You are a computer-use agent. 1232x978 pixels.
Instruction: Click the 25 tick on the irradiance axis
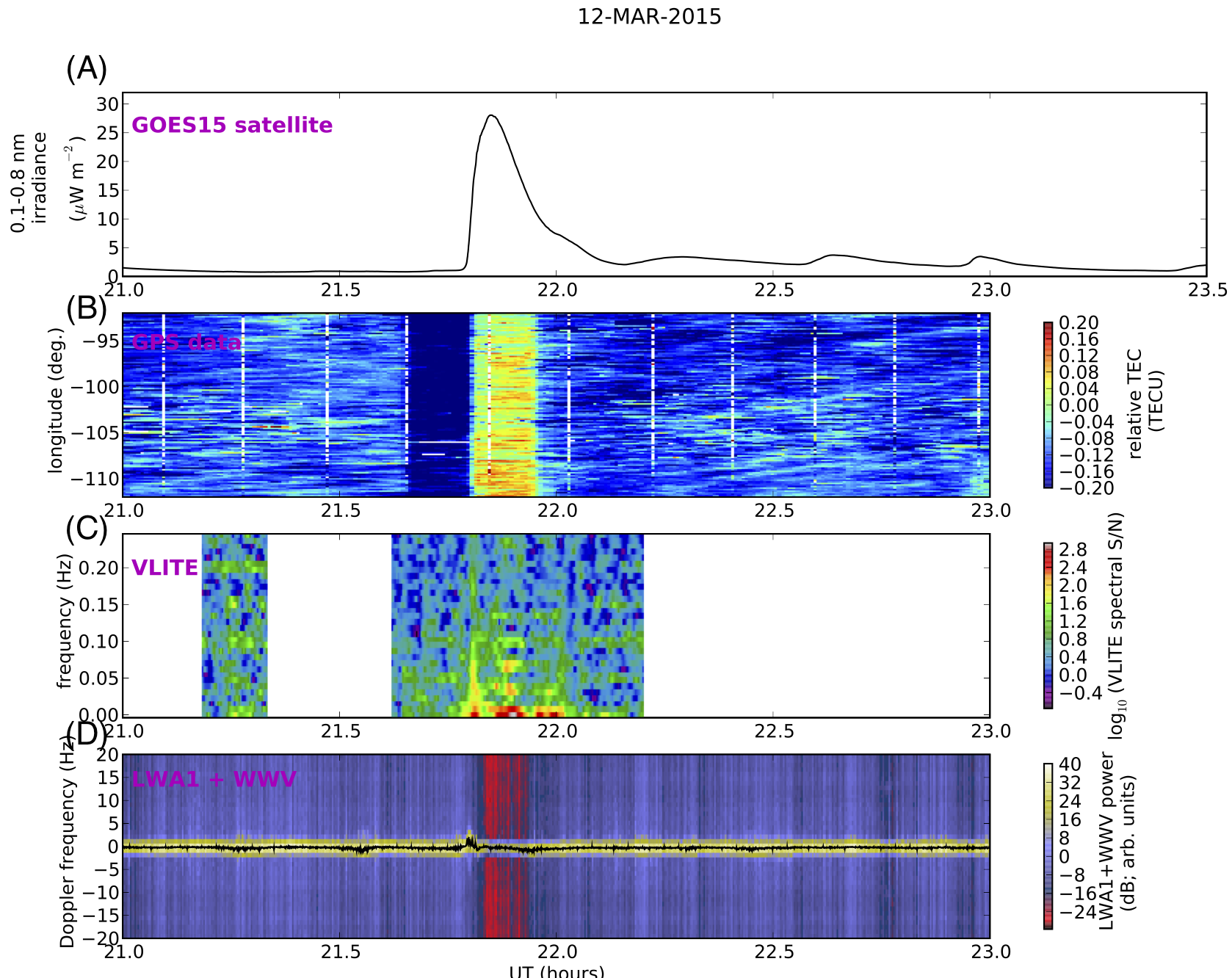click(107, 133)
